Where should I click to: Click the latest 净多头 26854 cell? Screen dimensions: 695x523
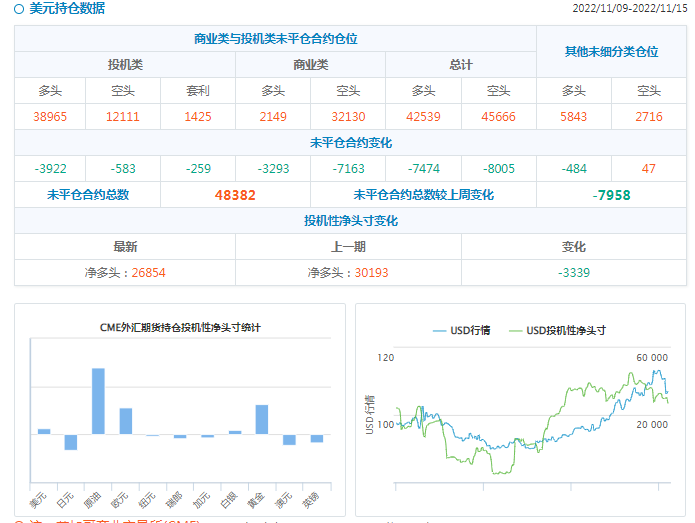tap(125, 272)
